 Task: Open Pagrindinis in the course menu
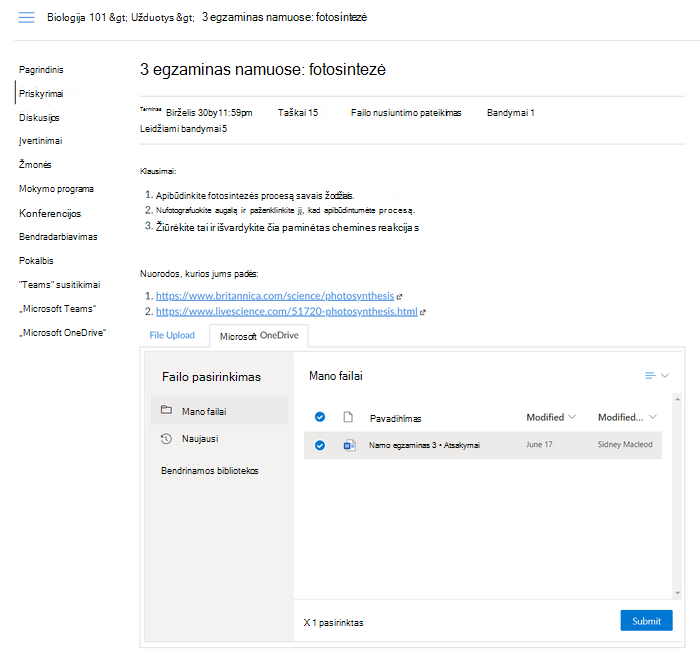tap(41, 70)
